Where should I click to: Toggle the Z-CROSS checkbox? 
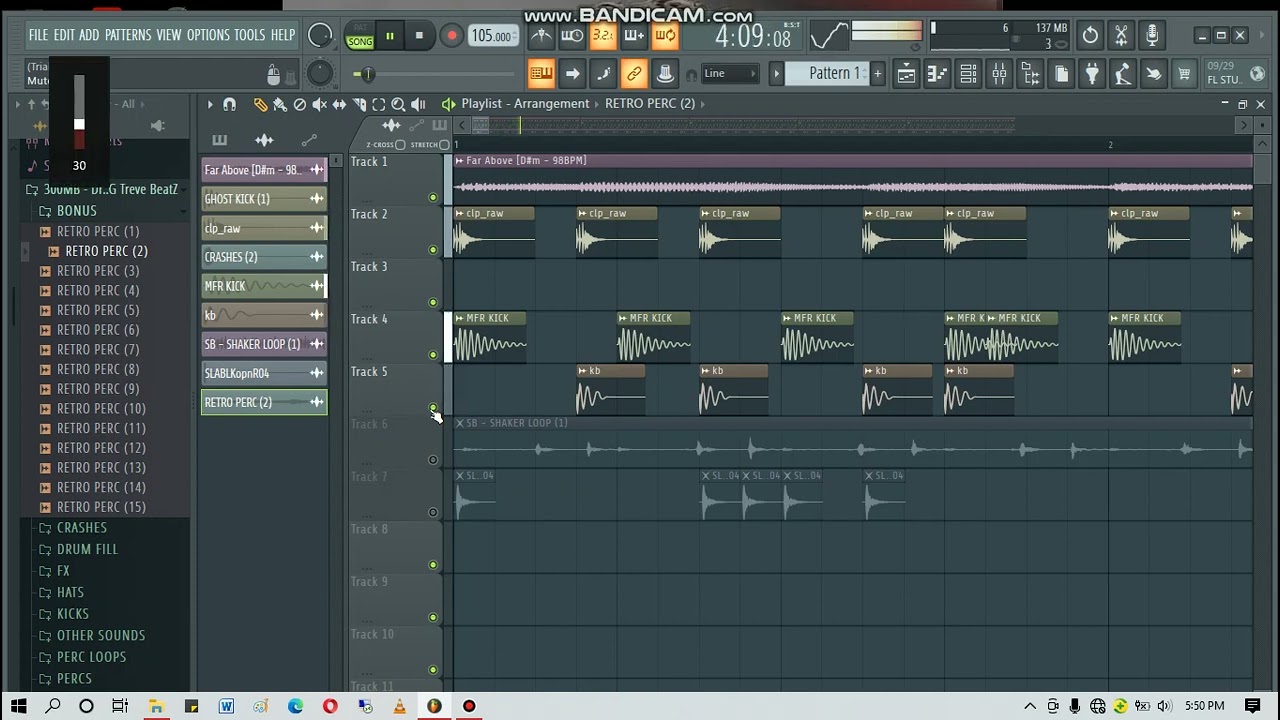[400, 145]
